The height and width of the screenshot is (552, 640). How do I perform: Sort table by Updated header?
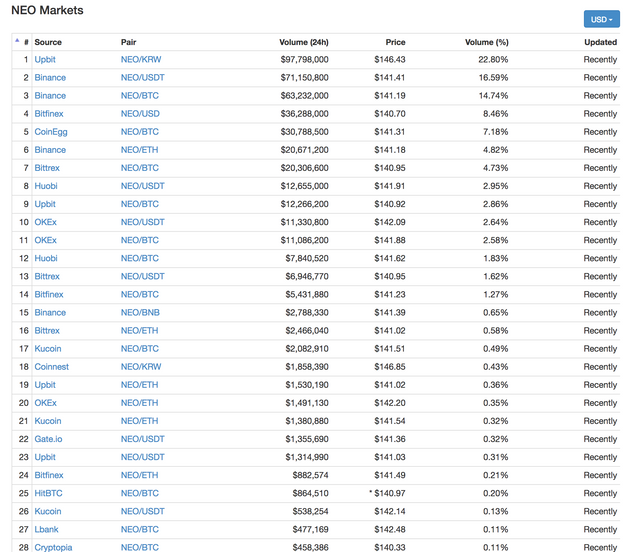600,42
